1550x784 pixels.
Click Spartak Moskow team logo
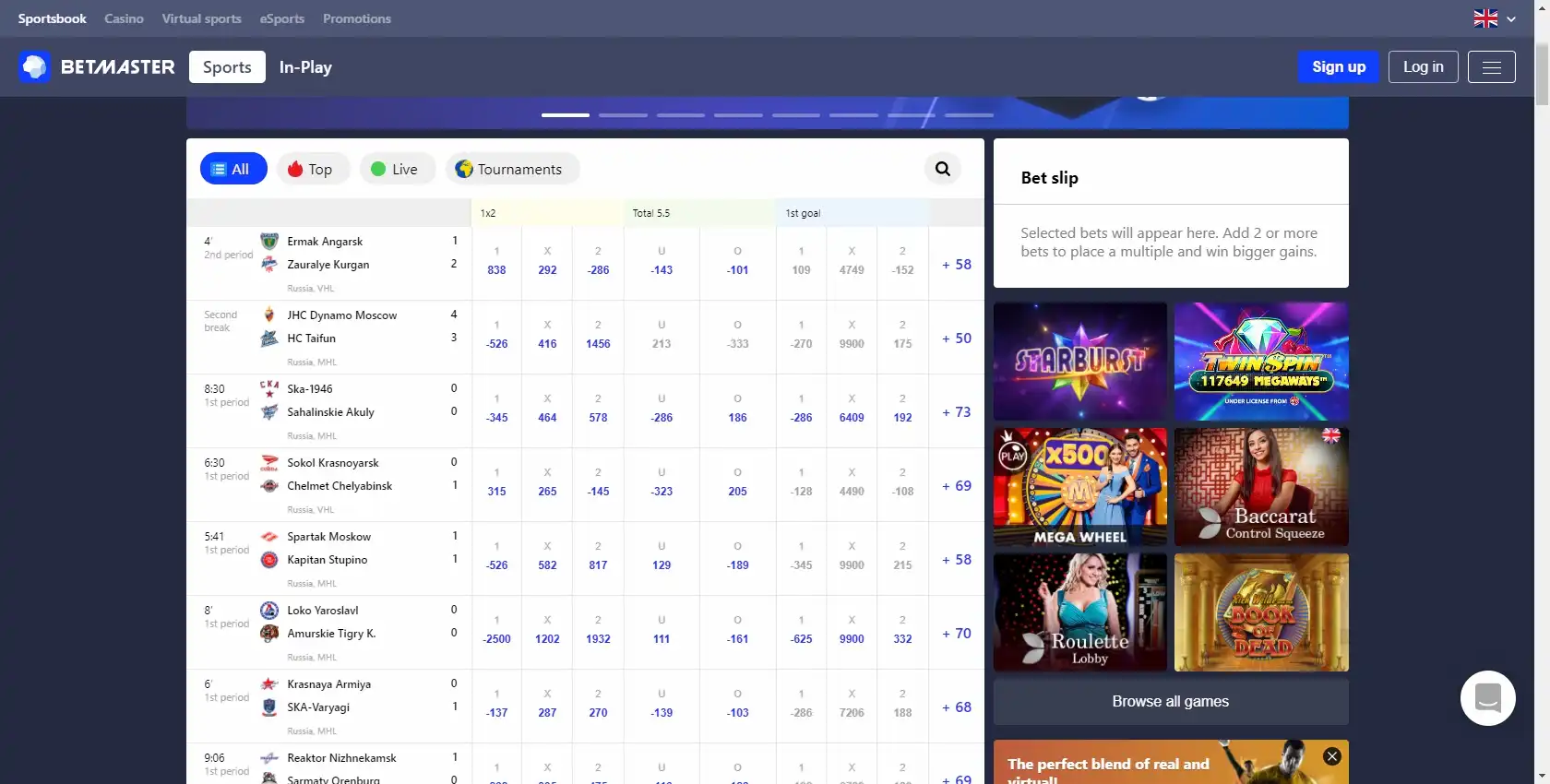(269, 536)
